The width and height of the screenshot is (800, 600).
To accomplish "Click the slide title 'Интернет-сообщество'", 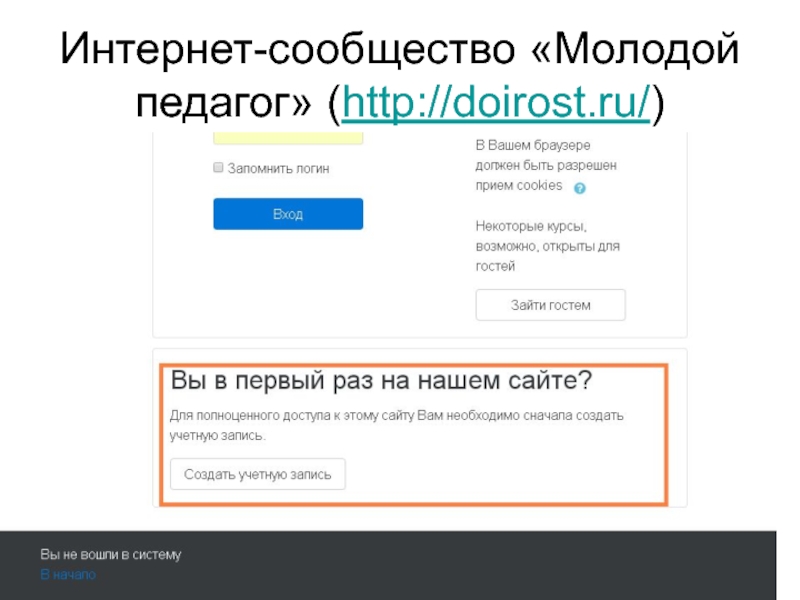I will (269, 51).
